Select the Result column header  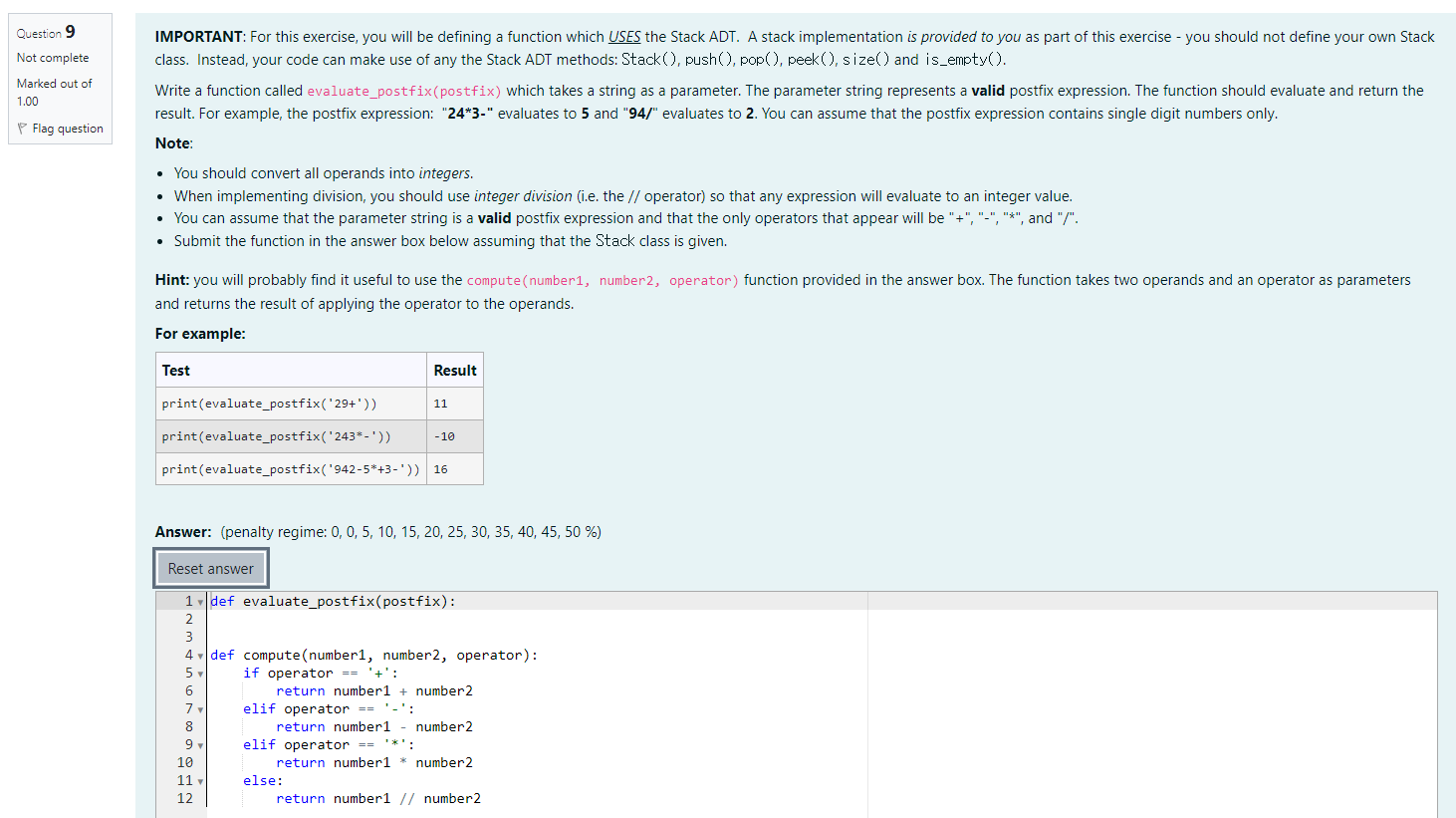tap(454, 370)
